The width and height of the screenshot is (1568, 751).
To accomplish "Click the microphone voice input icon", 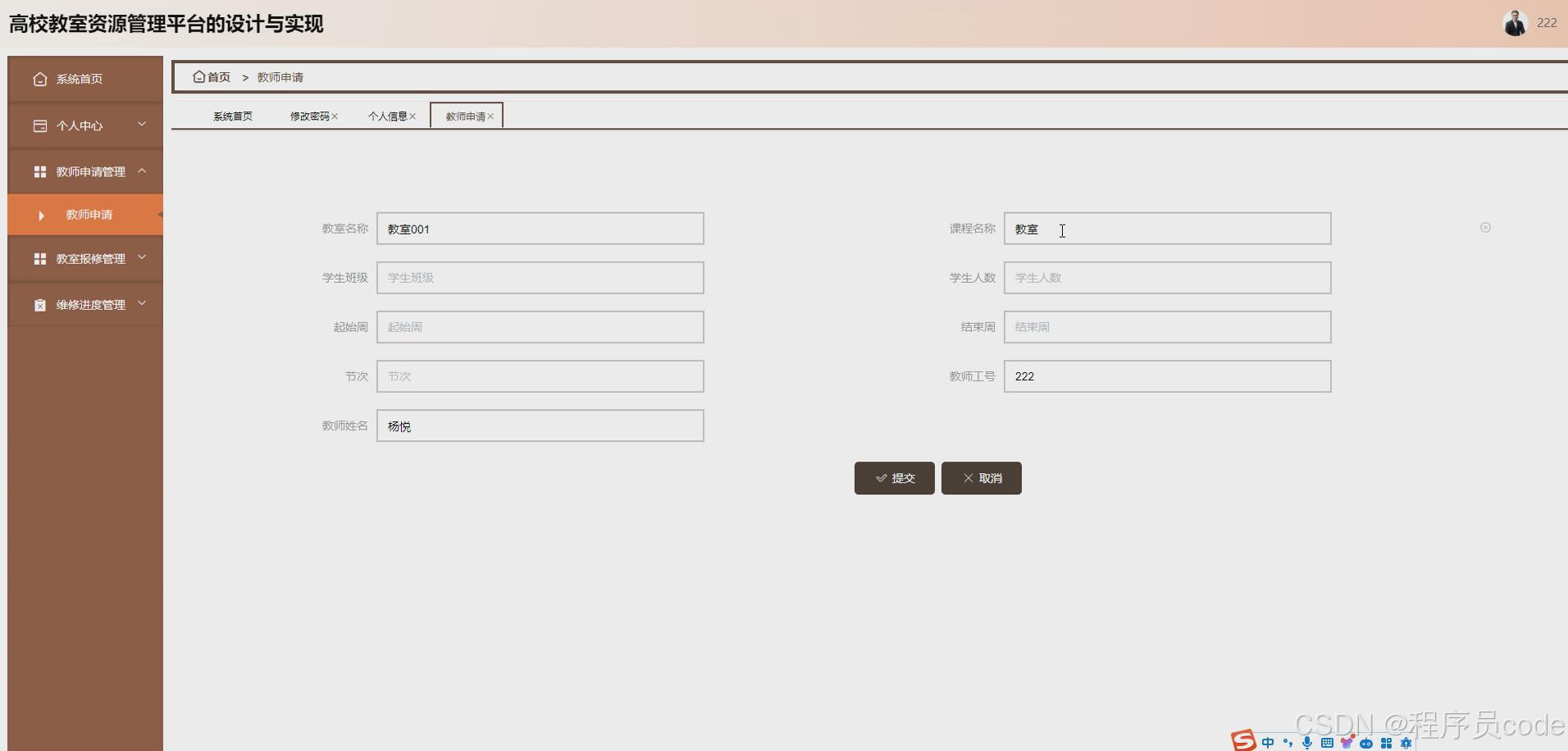I will point(1307,742).
